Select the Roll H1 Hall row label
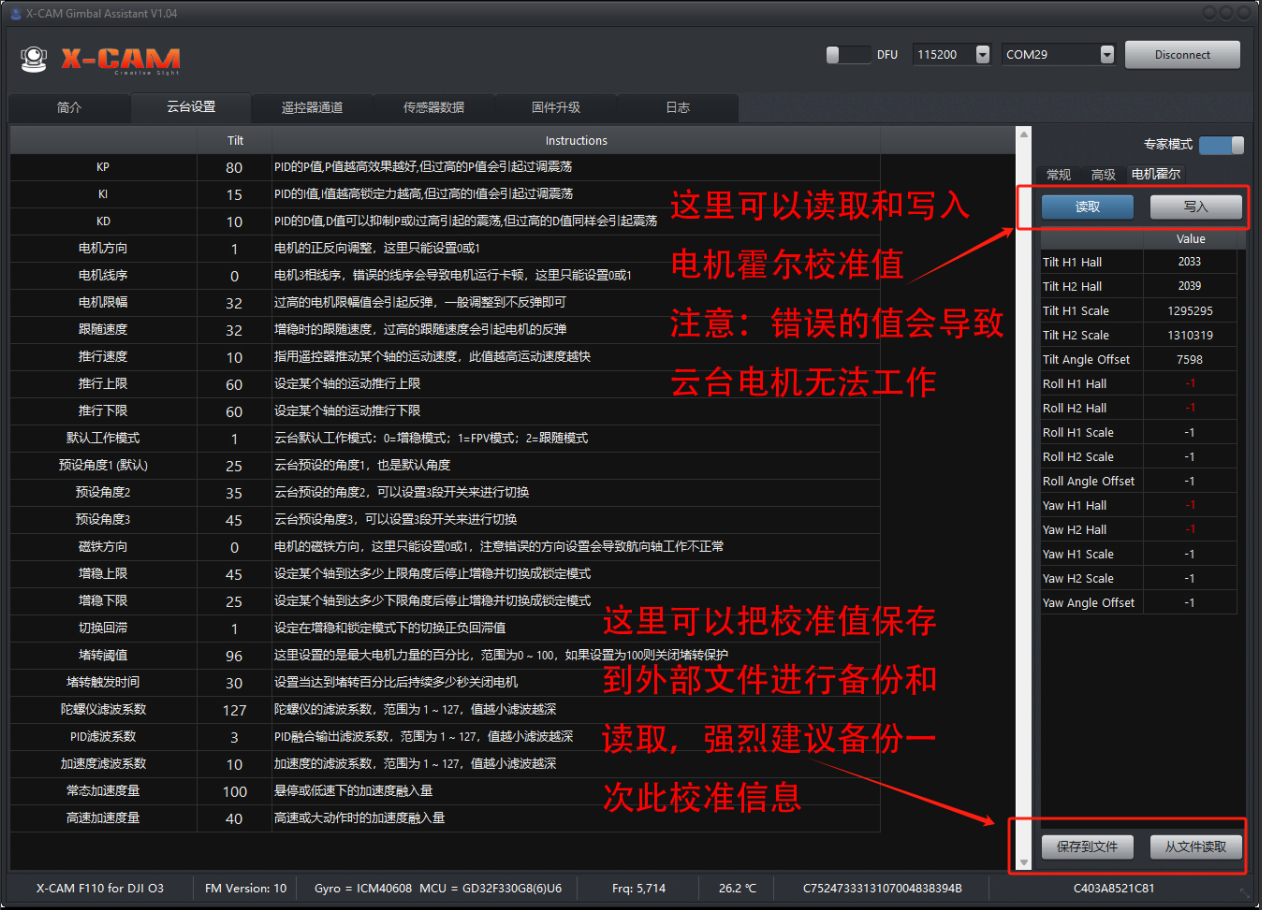The image size is (1262, 910). tap(1074, 384)
